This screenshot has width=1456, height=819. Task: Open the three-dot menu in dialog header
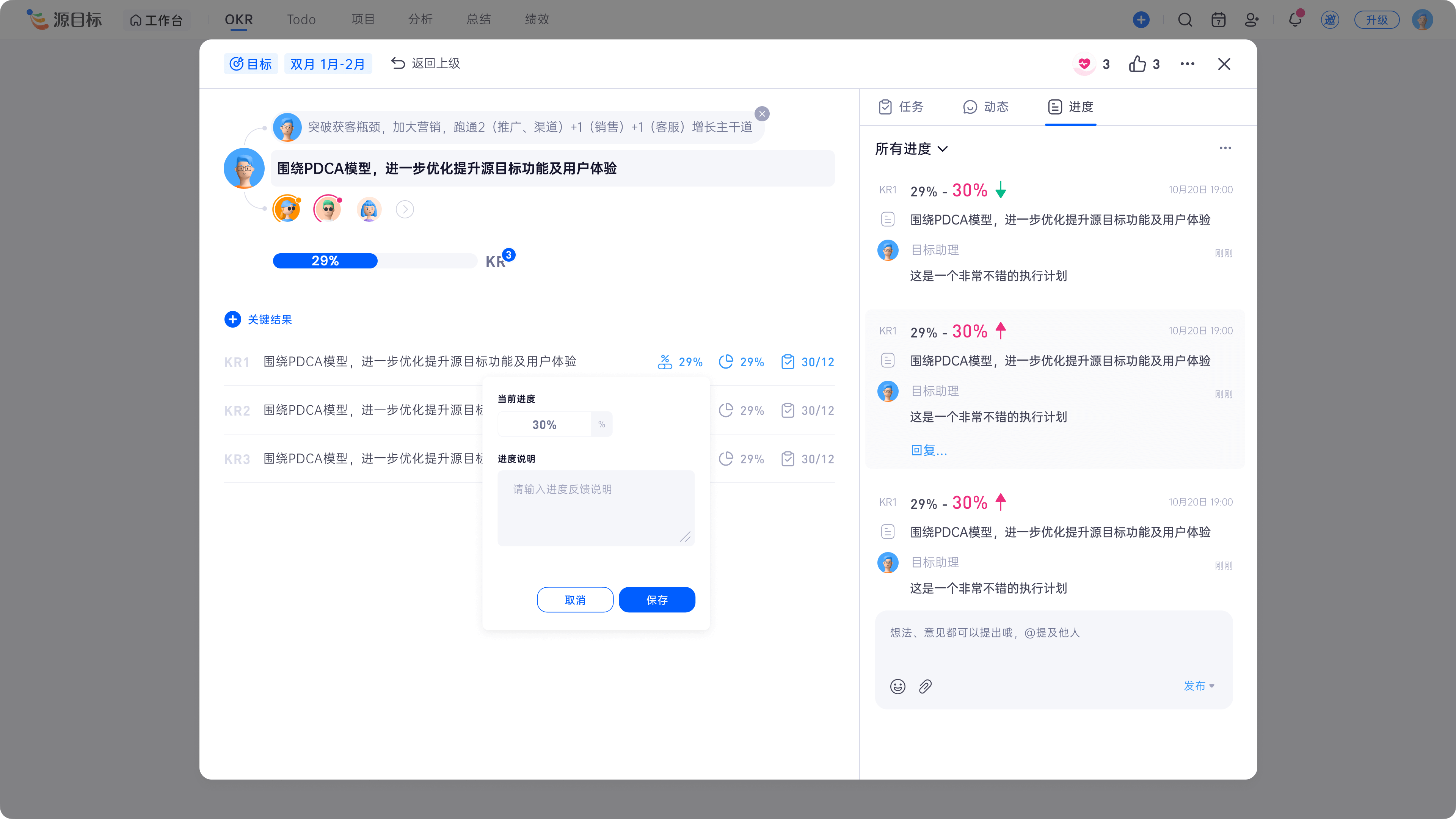[x=1187, y=64]
